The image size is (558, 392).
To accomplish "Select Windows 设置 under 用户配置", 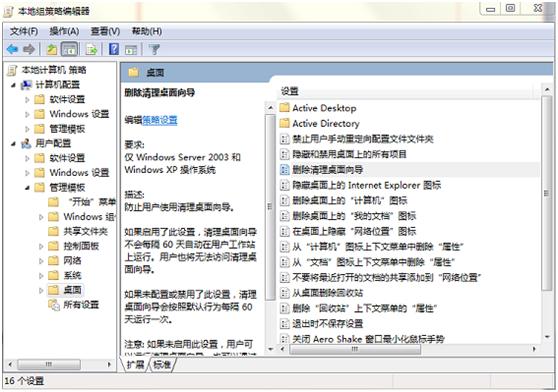I will tap(79, 173).
